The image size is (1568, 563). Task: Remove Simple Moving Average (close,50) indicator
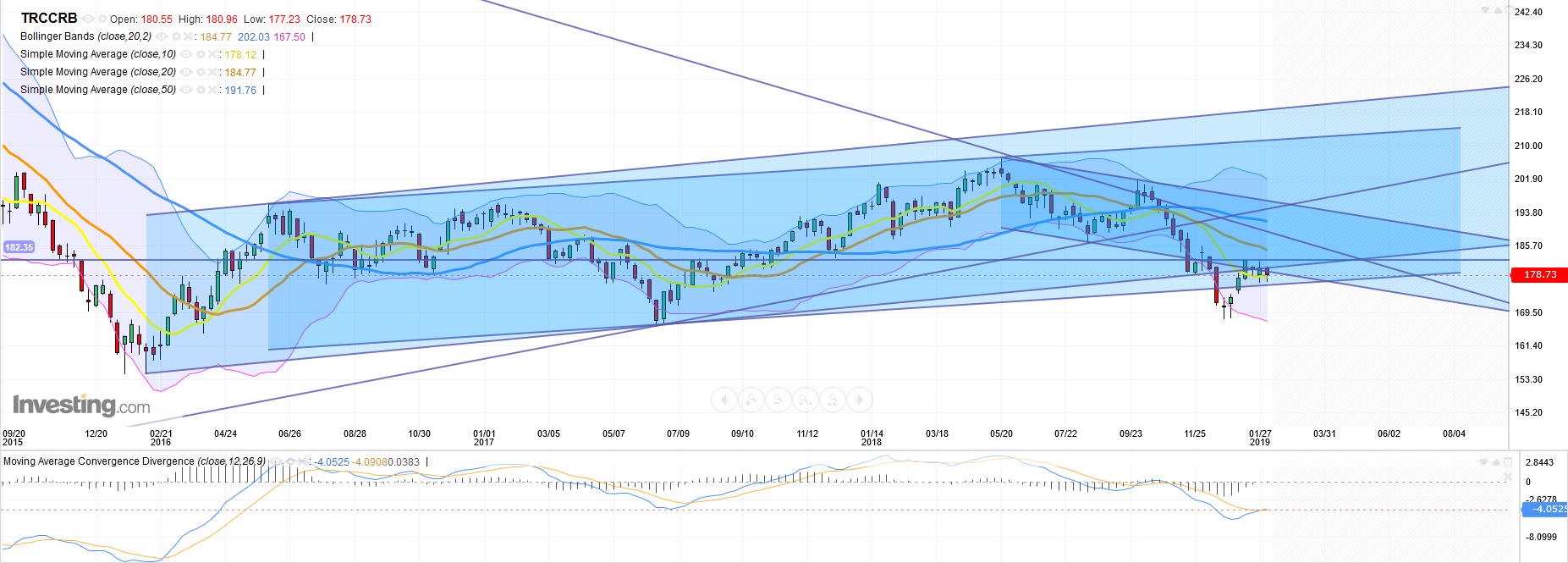[x=212, y=90]
